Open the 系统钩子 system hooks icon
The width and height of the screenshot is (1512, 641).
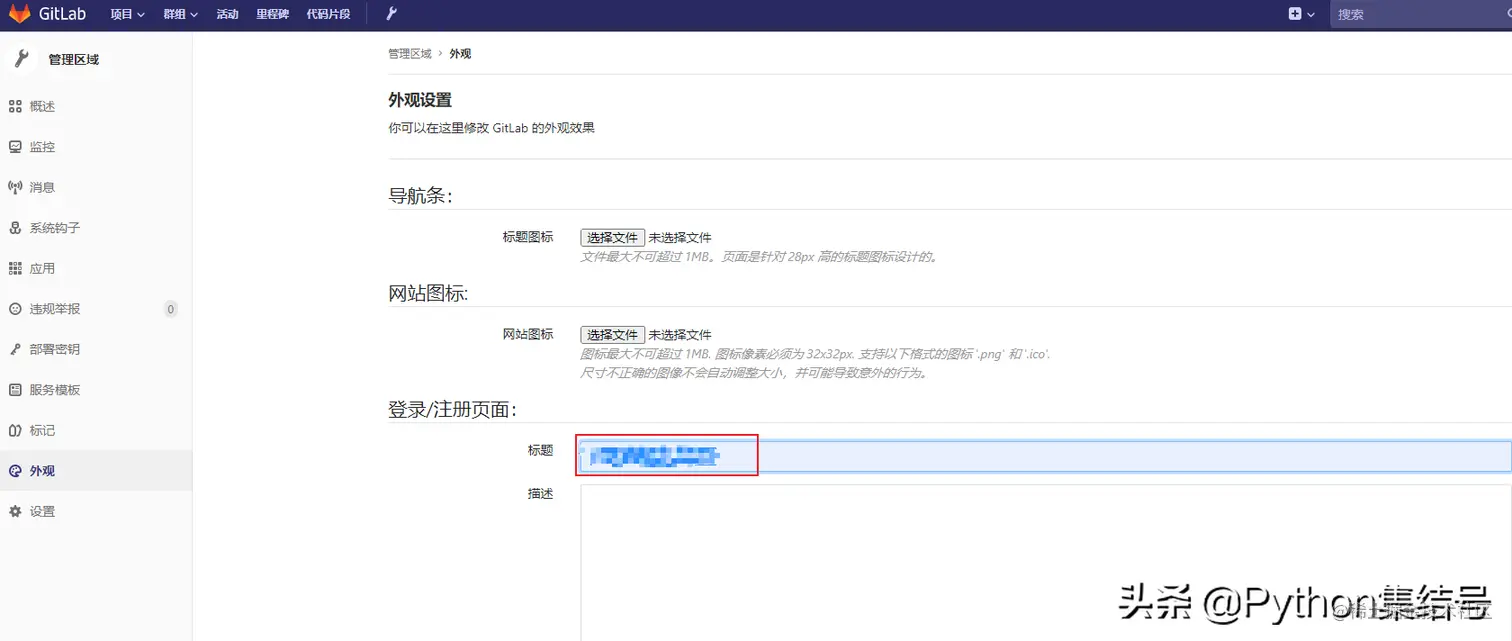click(x=14, y=227)
